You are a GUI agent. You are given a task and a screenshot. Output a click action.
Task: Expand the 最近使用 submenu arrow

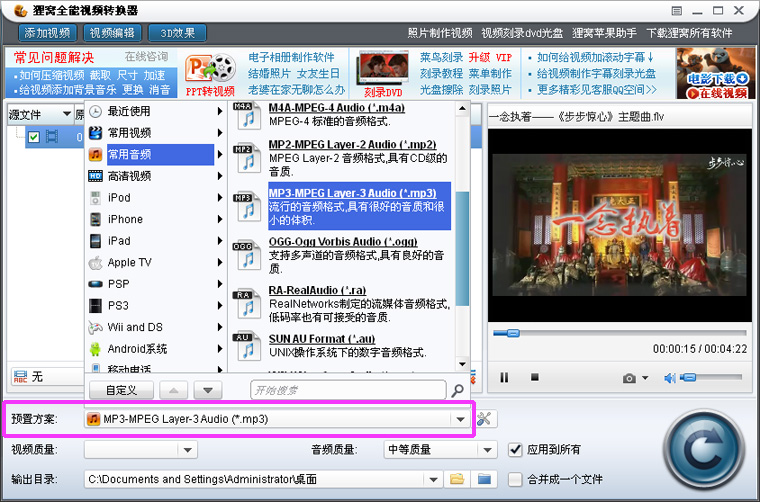tap(220, 111)
